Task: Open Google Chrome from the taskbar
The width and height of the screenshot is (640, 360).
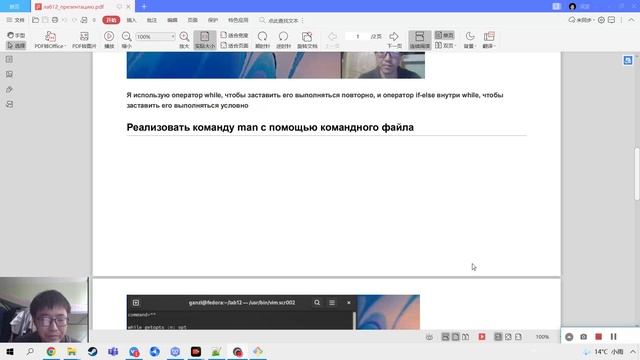Action: click(x=51, y=351)
